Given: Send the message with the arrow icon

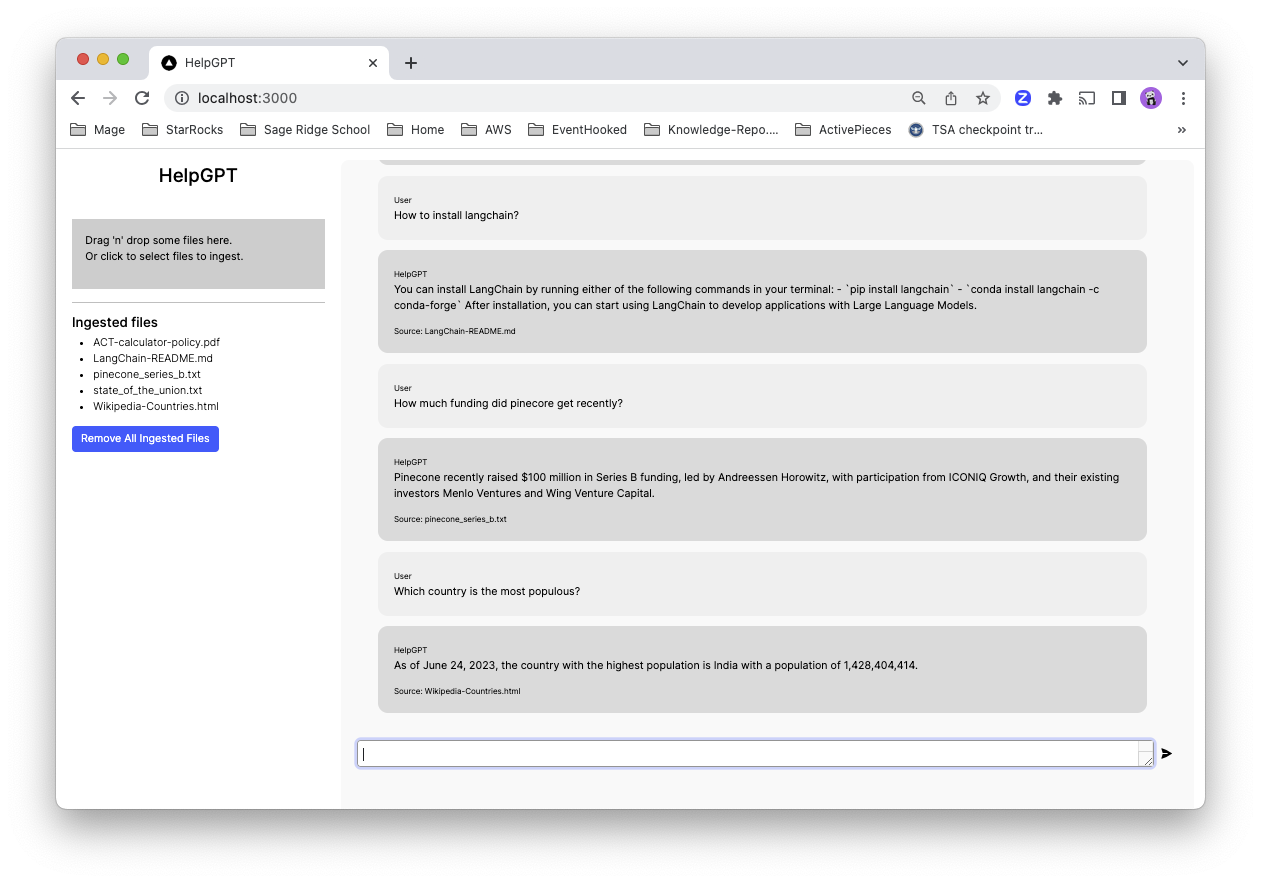Looking at the screenshot, I should pos(1166,754).
